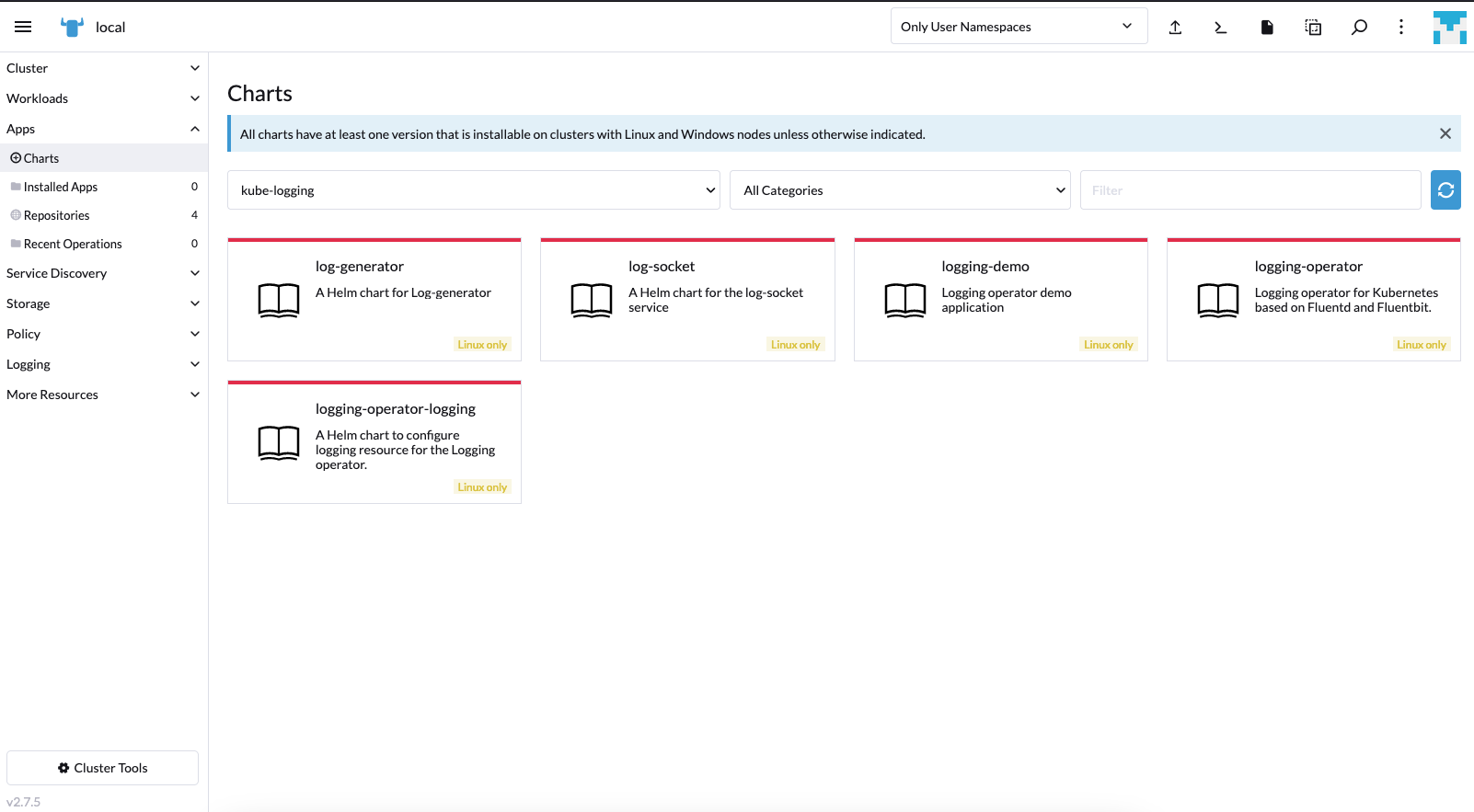Click the Charts compass icon in sidebar
Viewport: 1474px width, 812px height.
[16, 158]
